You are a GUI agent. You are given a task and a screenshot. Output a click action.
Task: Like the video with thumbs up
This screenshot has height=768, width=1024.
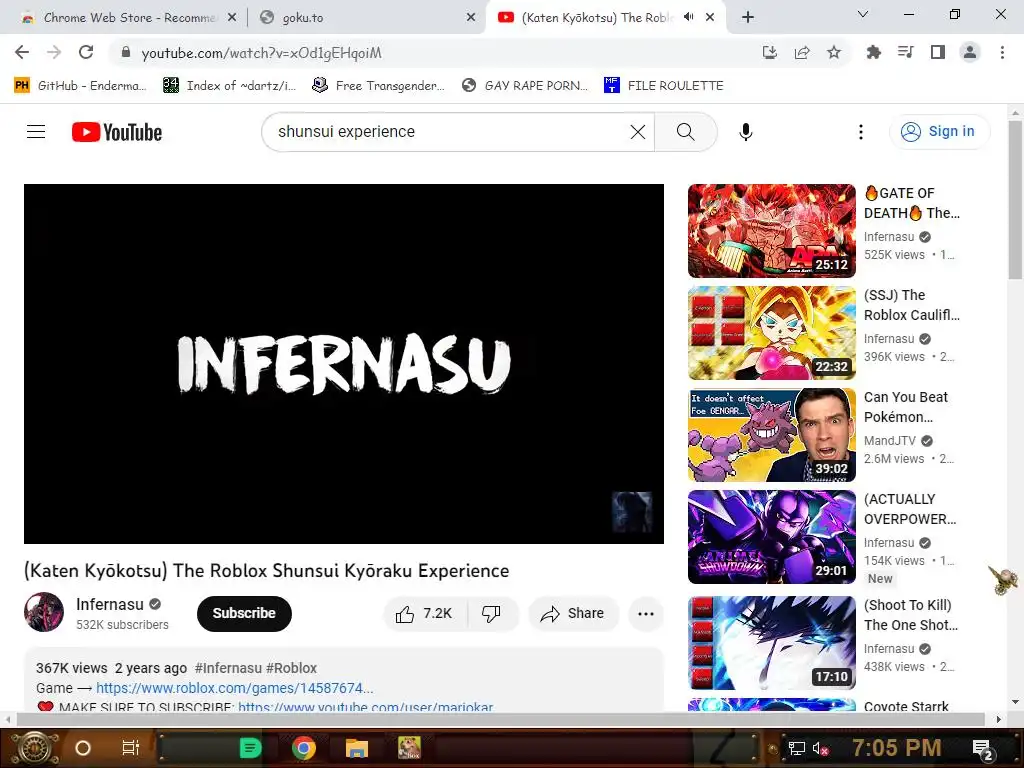(424, 613)
